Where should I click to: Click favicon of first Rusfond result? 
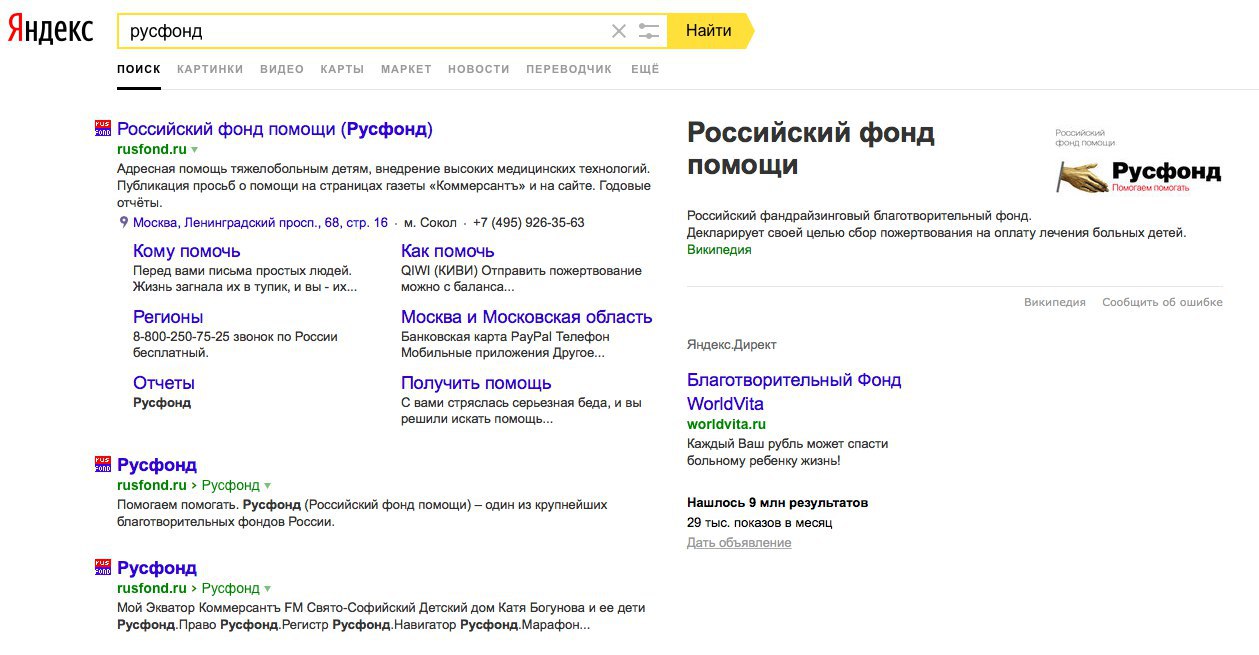point(103,129)
